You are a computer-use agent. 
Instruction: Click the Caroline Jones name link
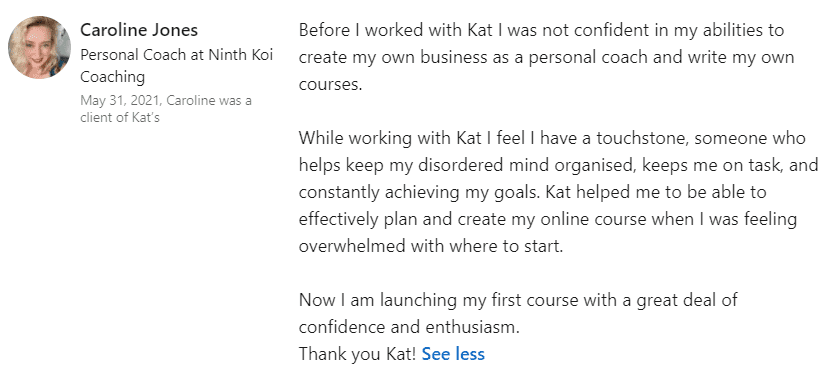[x=139, y=30]
